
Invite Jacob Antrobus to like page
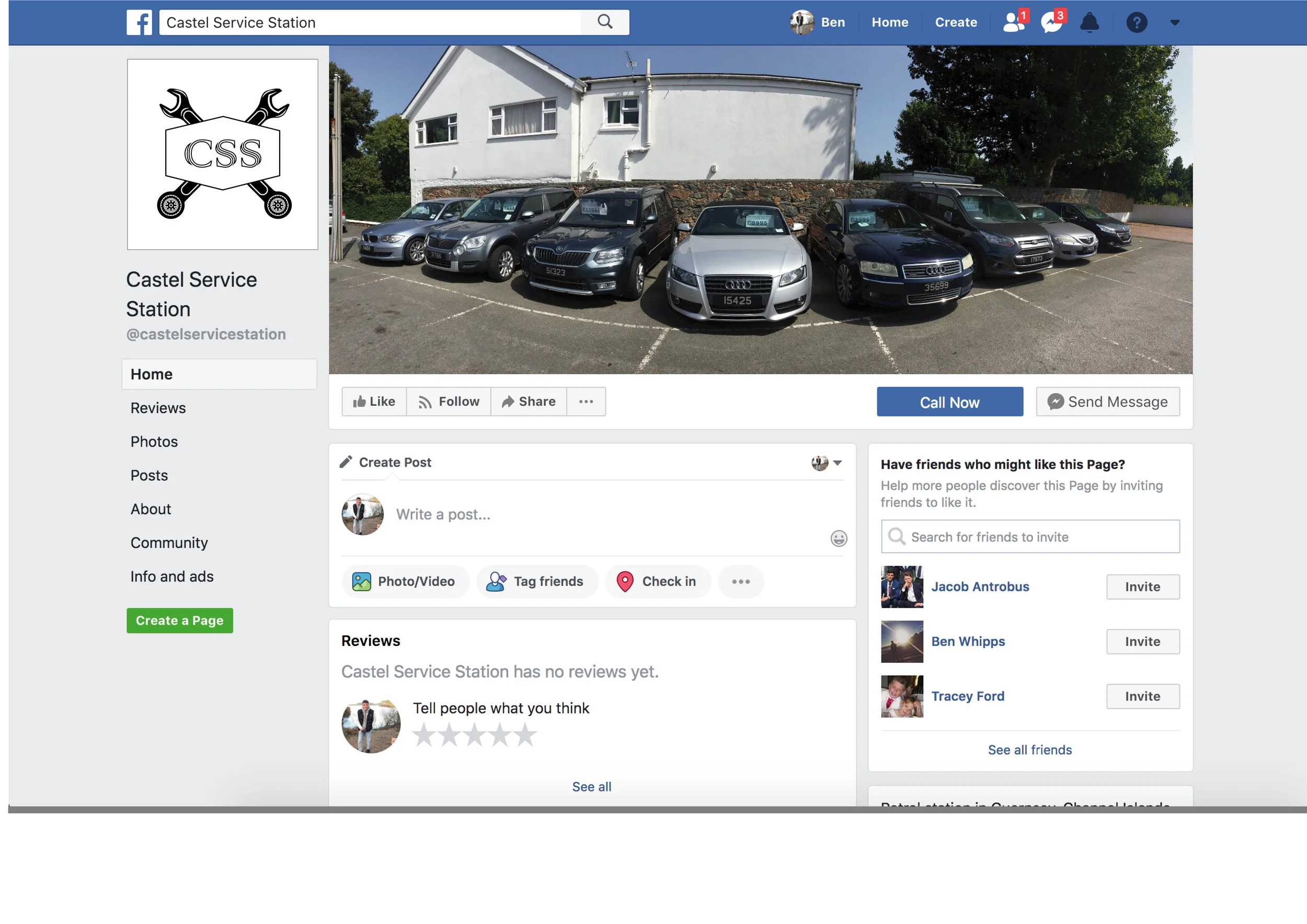[x=1142, y=586]
